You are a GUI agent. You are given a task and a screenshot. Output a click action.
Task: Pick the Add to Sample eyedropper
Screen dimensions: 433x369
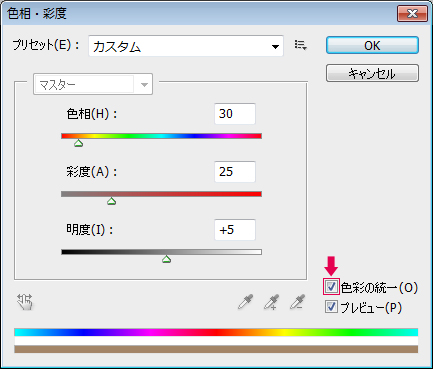point(271,302)
